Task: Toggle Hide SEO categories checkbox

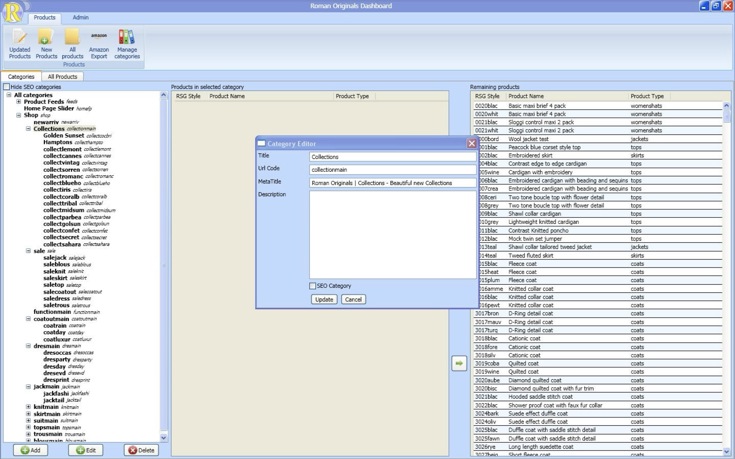Action: click(x=7, y=87)
